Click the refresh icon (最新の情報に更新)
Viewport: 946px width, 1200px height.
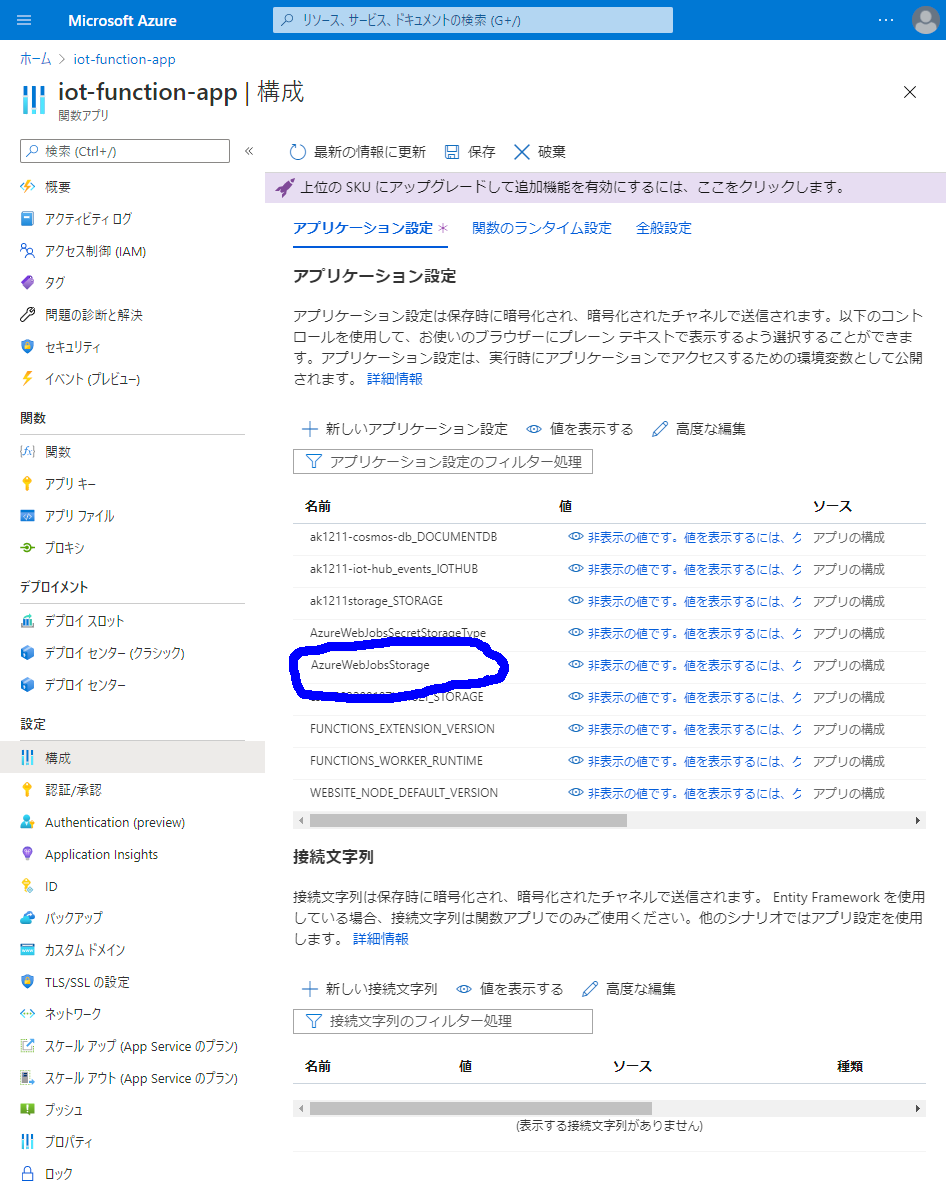[297, 152]
